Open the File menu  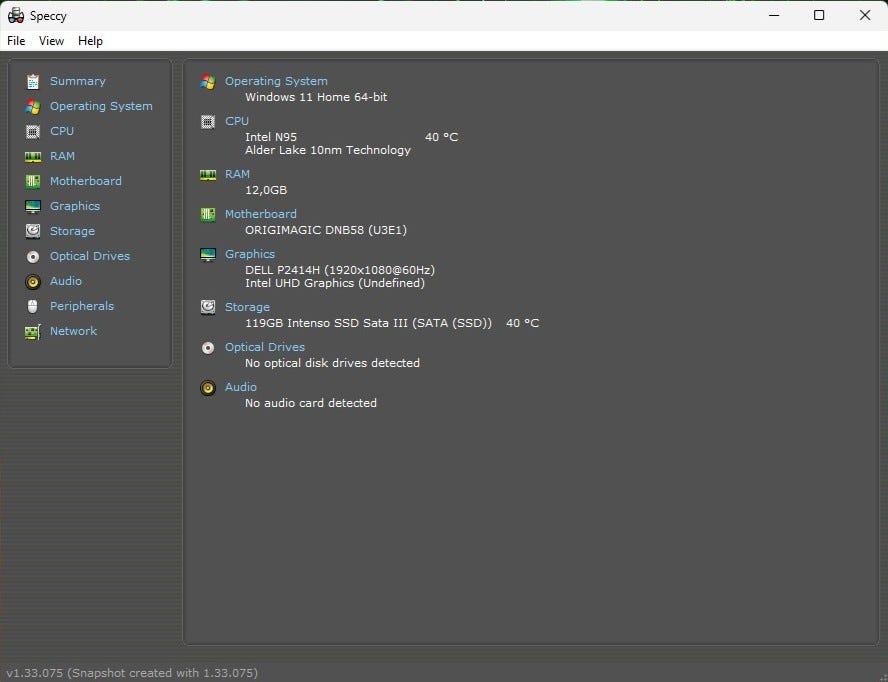pyautogui.click(x=16, y=41)
